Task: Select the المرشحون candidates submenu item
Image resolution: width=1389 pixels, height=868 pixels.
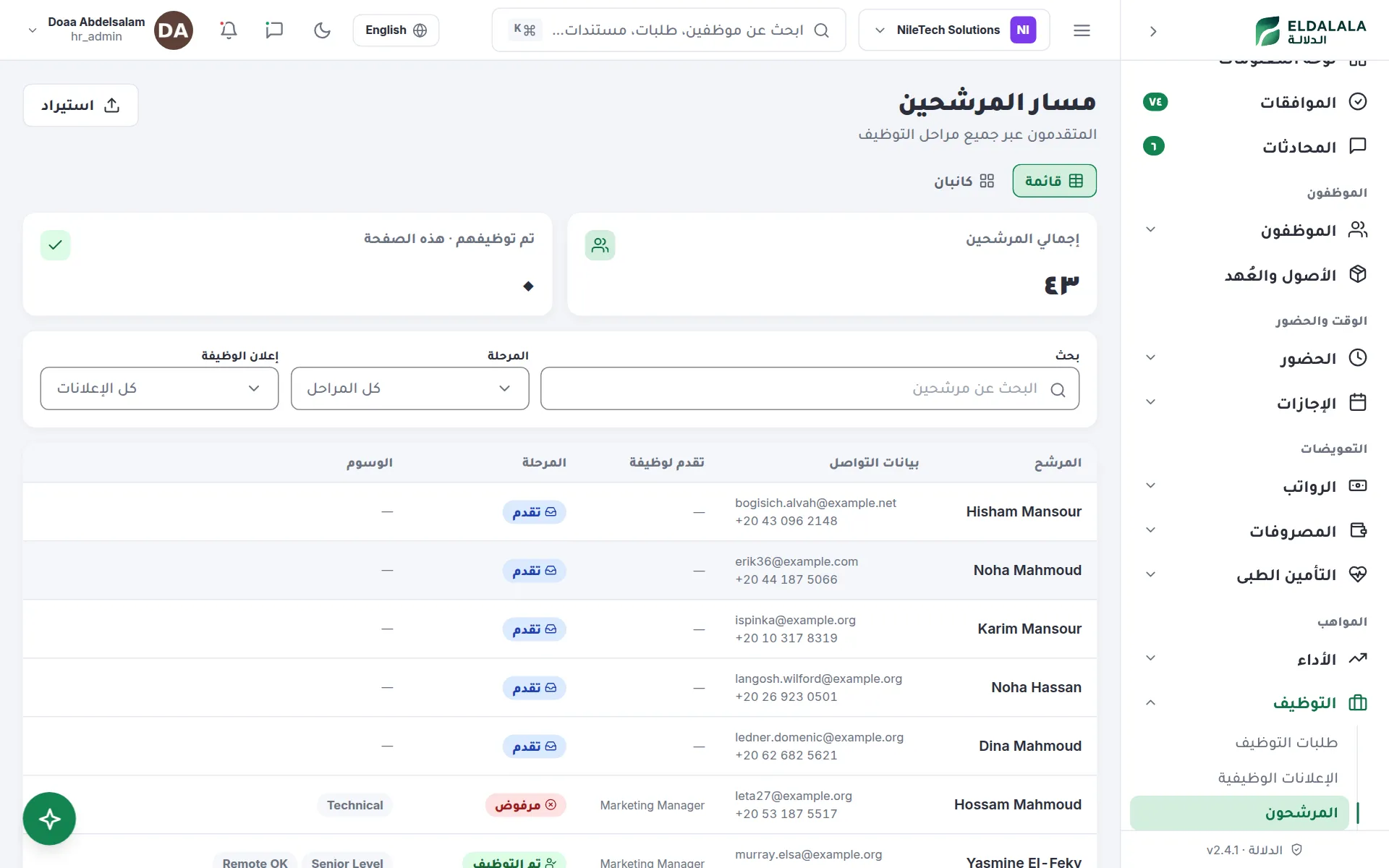Action: click(1239, 813)
